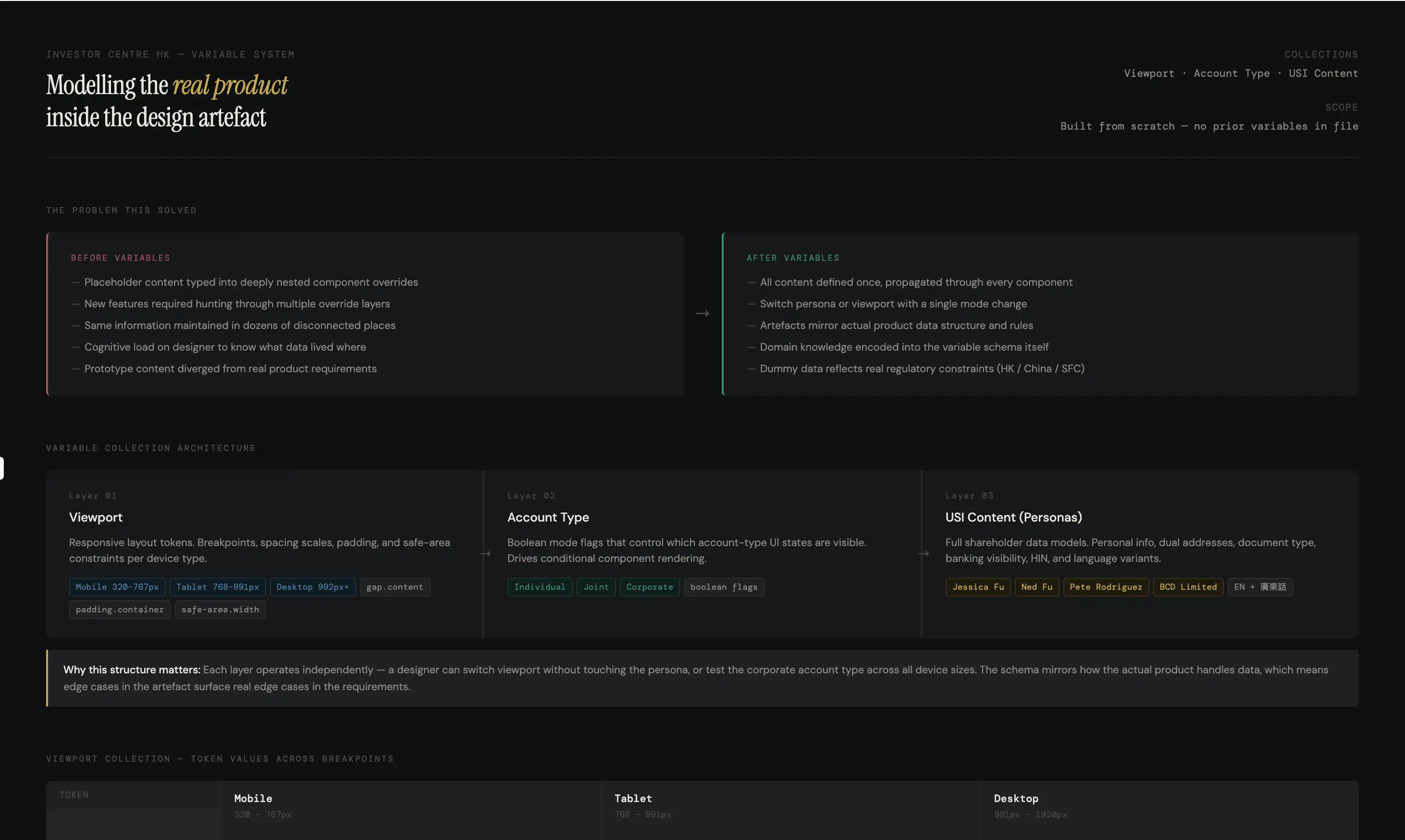Select the Joint account type tag

(x=596, y=587)
